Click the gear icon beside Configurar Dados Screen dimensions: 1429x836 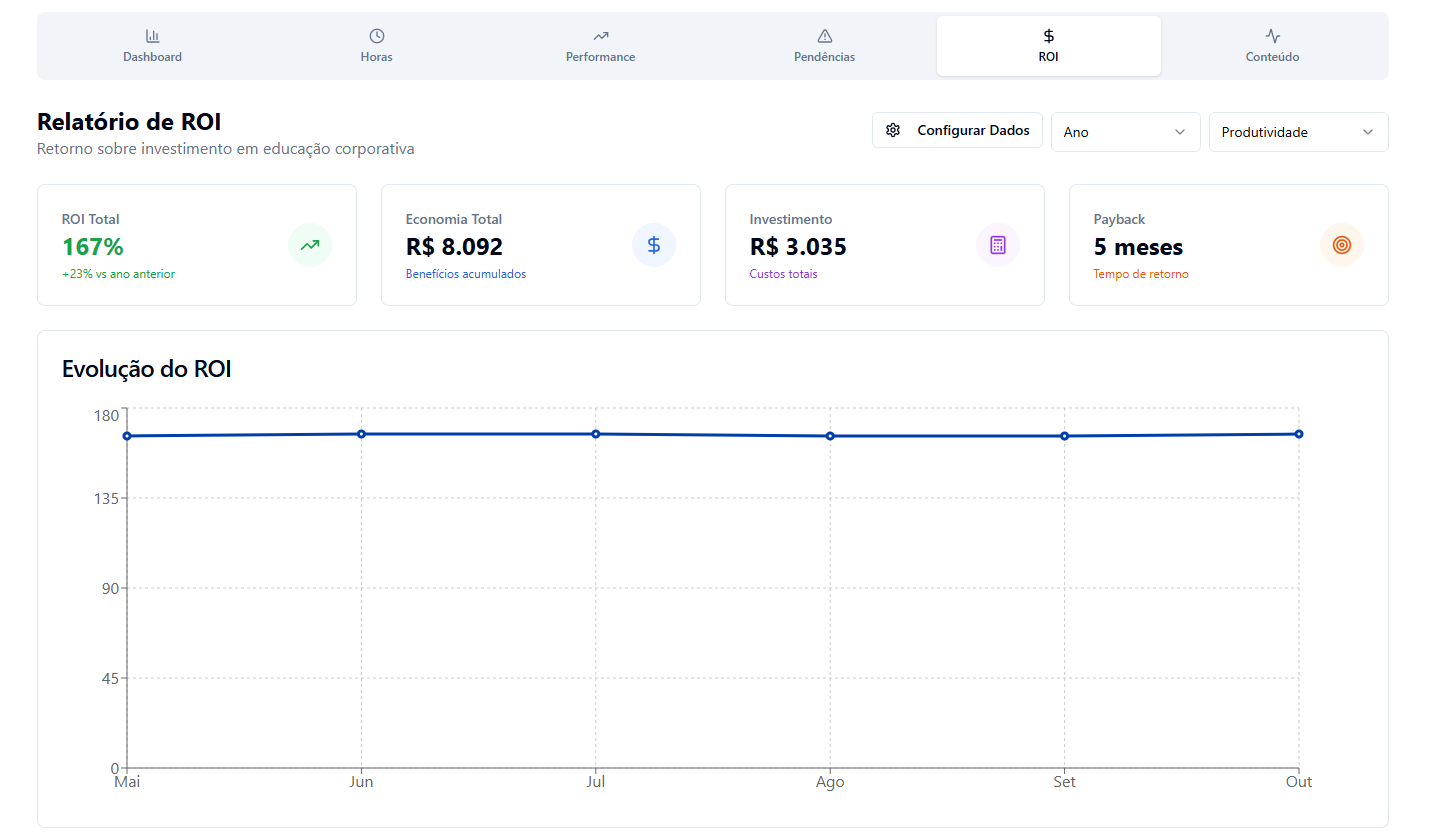pyautogui.click(x=893, y=131)
